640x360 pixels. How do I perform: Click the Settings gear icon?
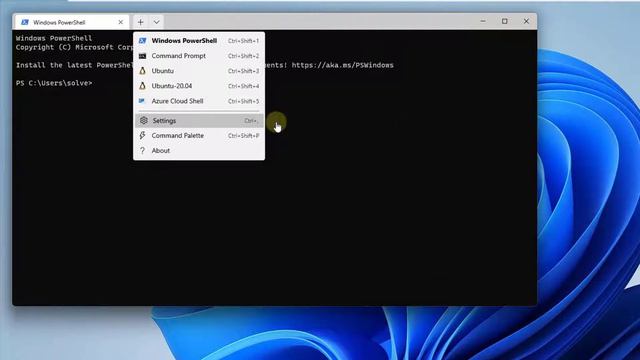(143, 120)
